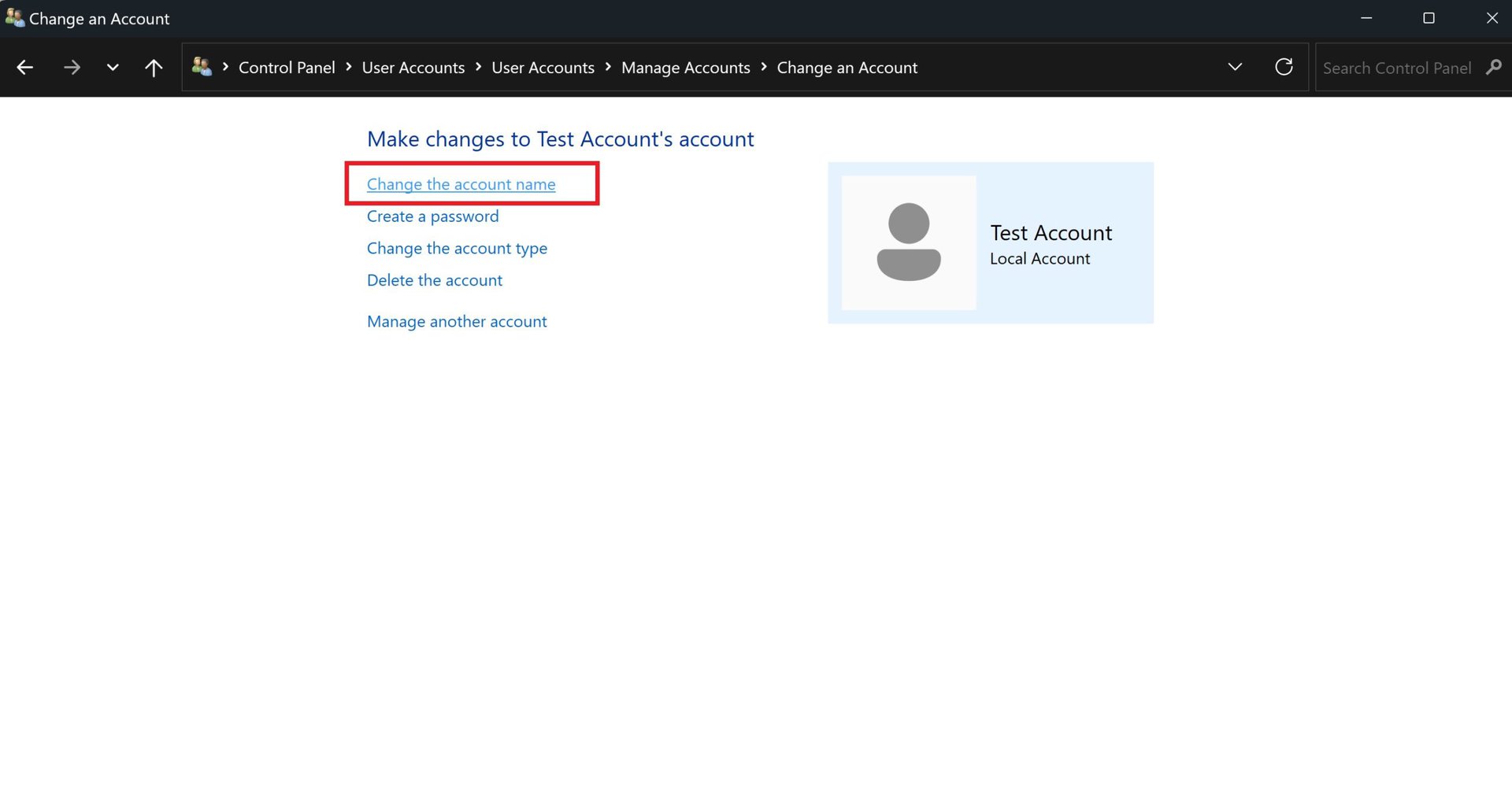Viewport: 1512px width, 795px height.
Task: Refresh the Control Panel page
Action: (1284, 67)
